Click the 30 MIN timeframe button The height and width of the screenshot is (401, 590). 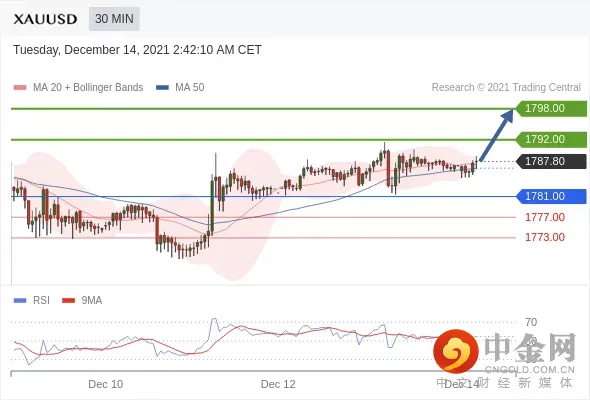pos(114,19)
